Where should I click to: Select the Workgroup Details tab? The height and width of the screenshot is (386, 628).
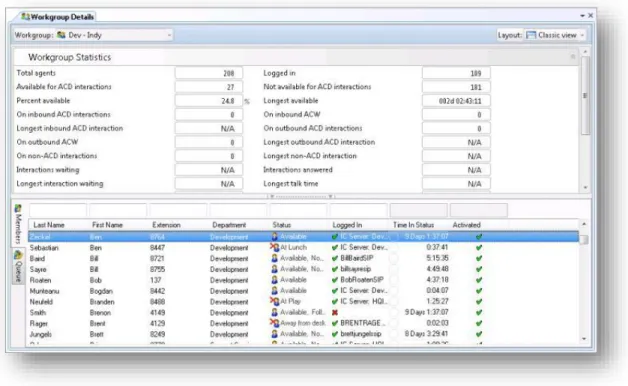pyautogui.click(x=58, y=17)
